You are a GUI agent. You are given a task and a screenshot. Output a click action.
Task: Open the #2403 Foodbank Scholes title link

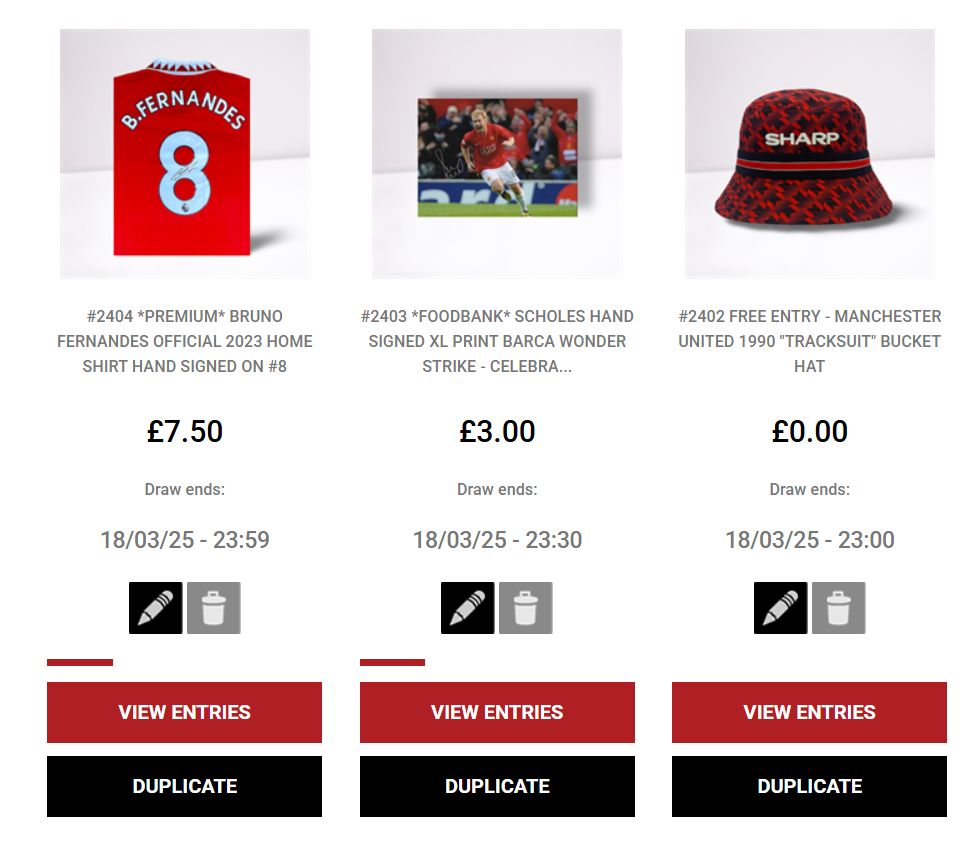click(x=497, y=341)
